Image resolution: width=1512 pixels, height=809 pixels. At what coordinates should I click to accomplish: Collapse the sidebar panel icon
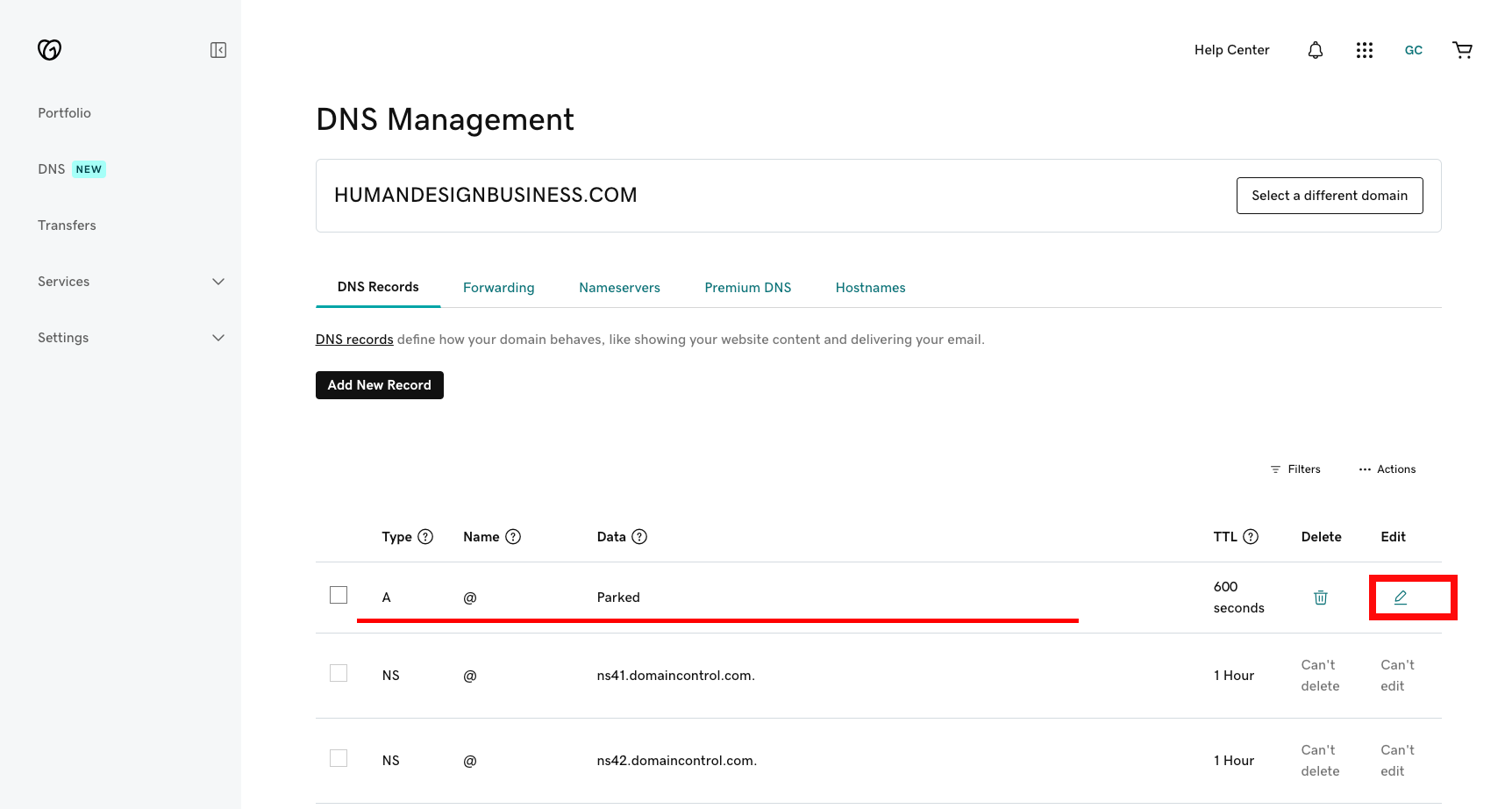218,50
